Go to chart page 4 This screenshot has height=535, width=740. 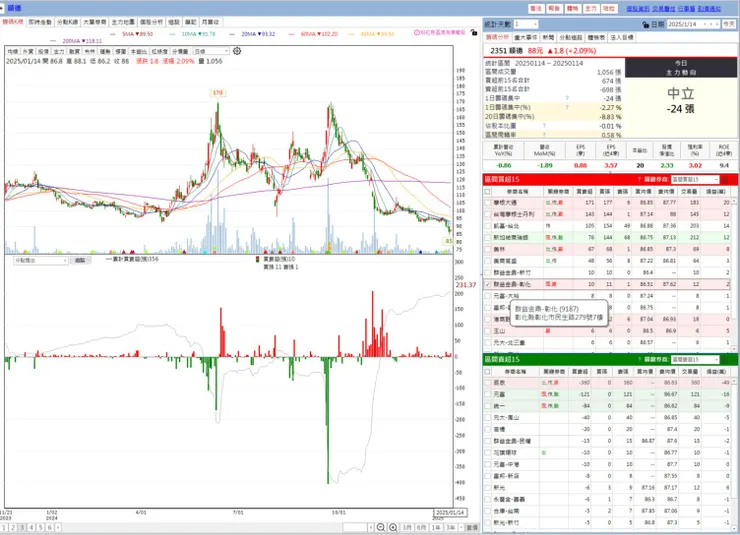31,527
